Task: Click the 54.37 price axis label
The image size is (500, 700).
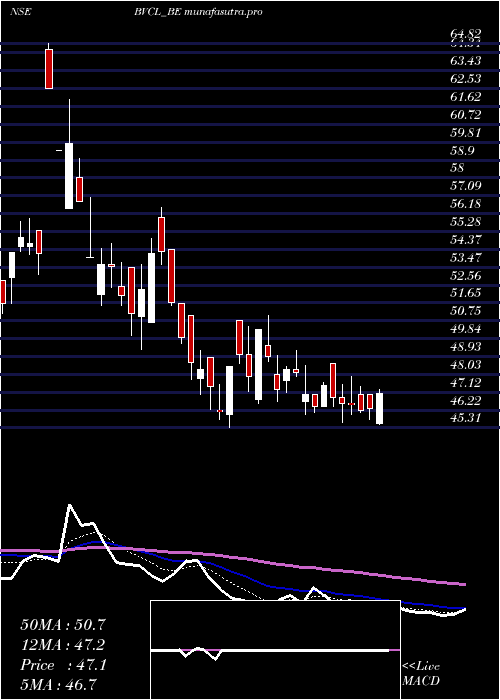Action: 466,239
